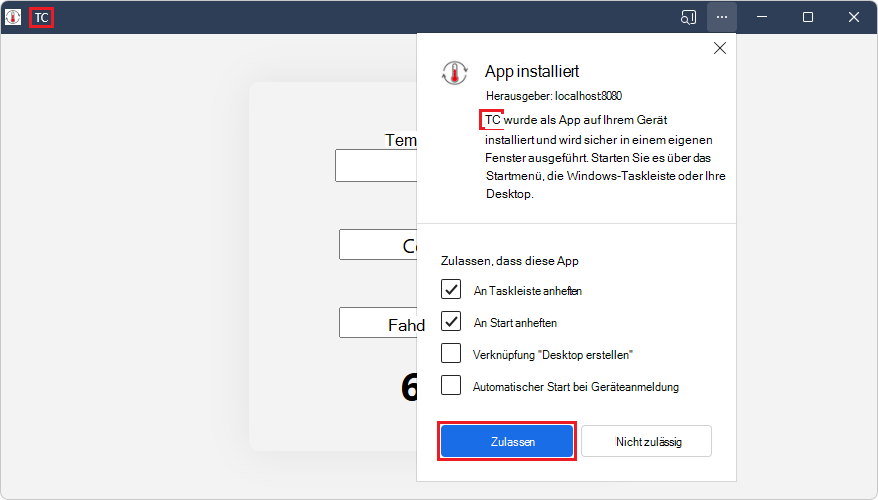Uncheck An Start anheften checkbox
Screen dimensions: 878x500
point(451,321)
